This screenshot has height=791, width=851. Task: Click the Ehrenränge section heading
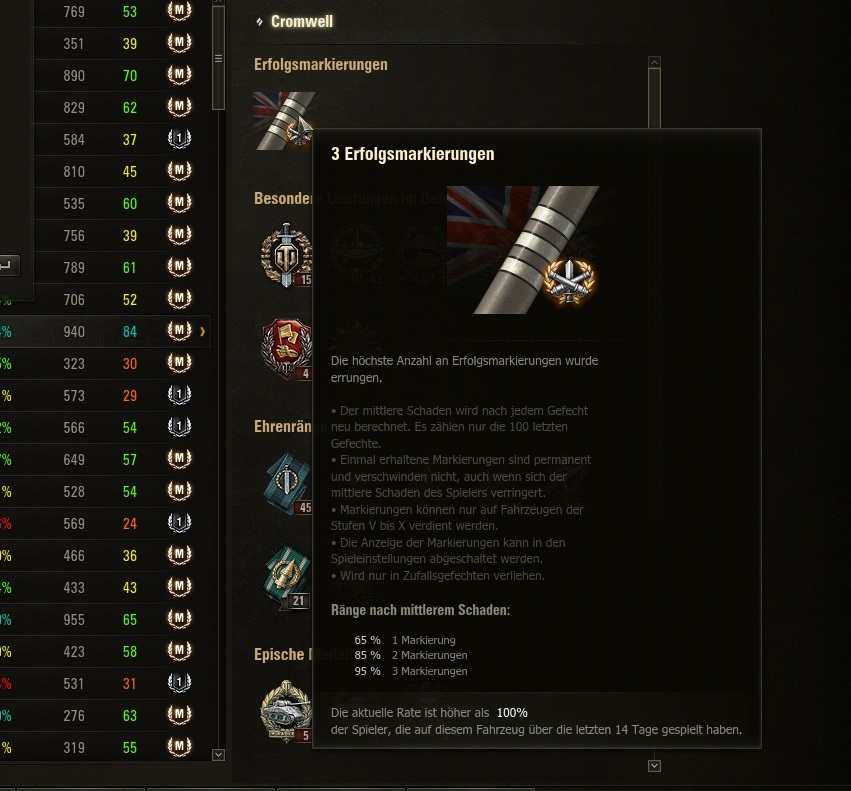pos(283,427)
